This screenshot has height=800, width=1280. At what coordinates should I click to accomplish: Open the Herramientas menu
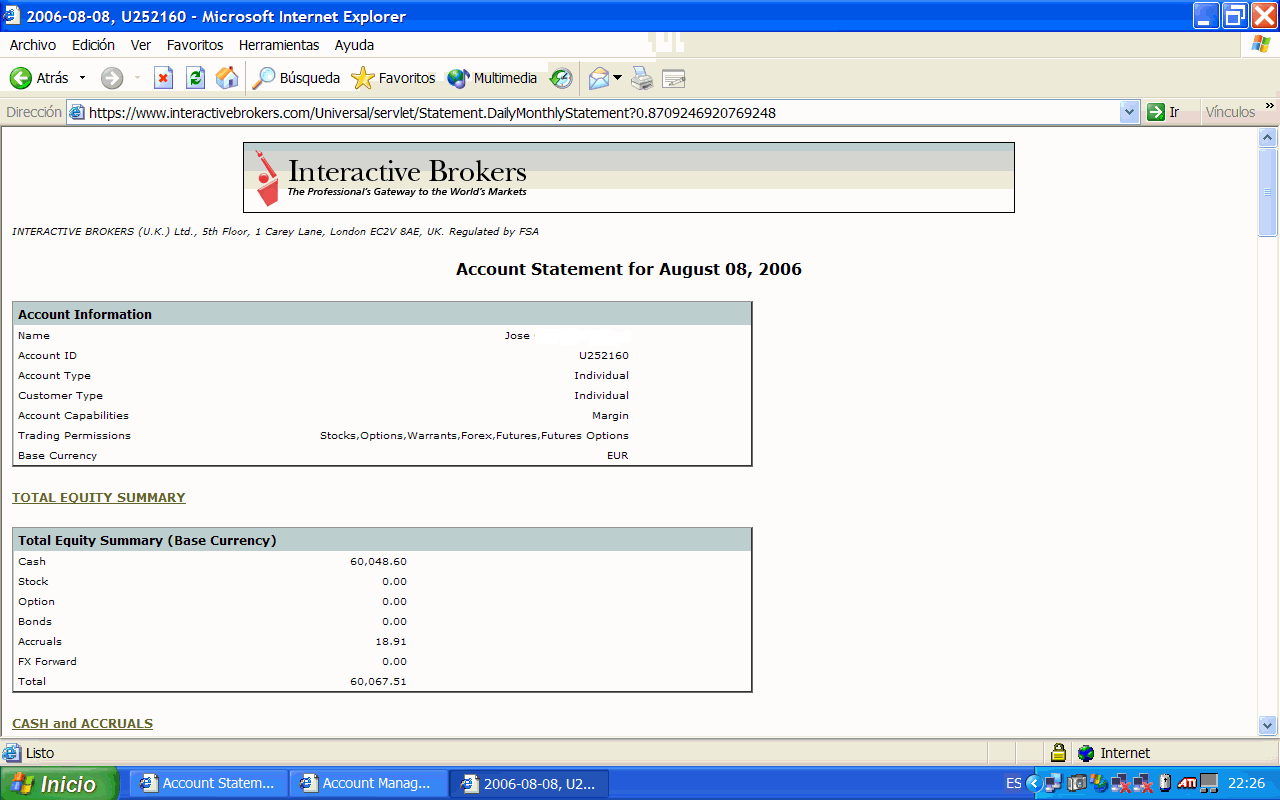(279, 45)
